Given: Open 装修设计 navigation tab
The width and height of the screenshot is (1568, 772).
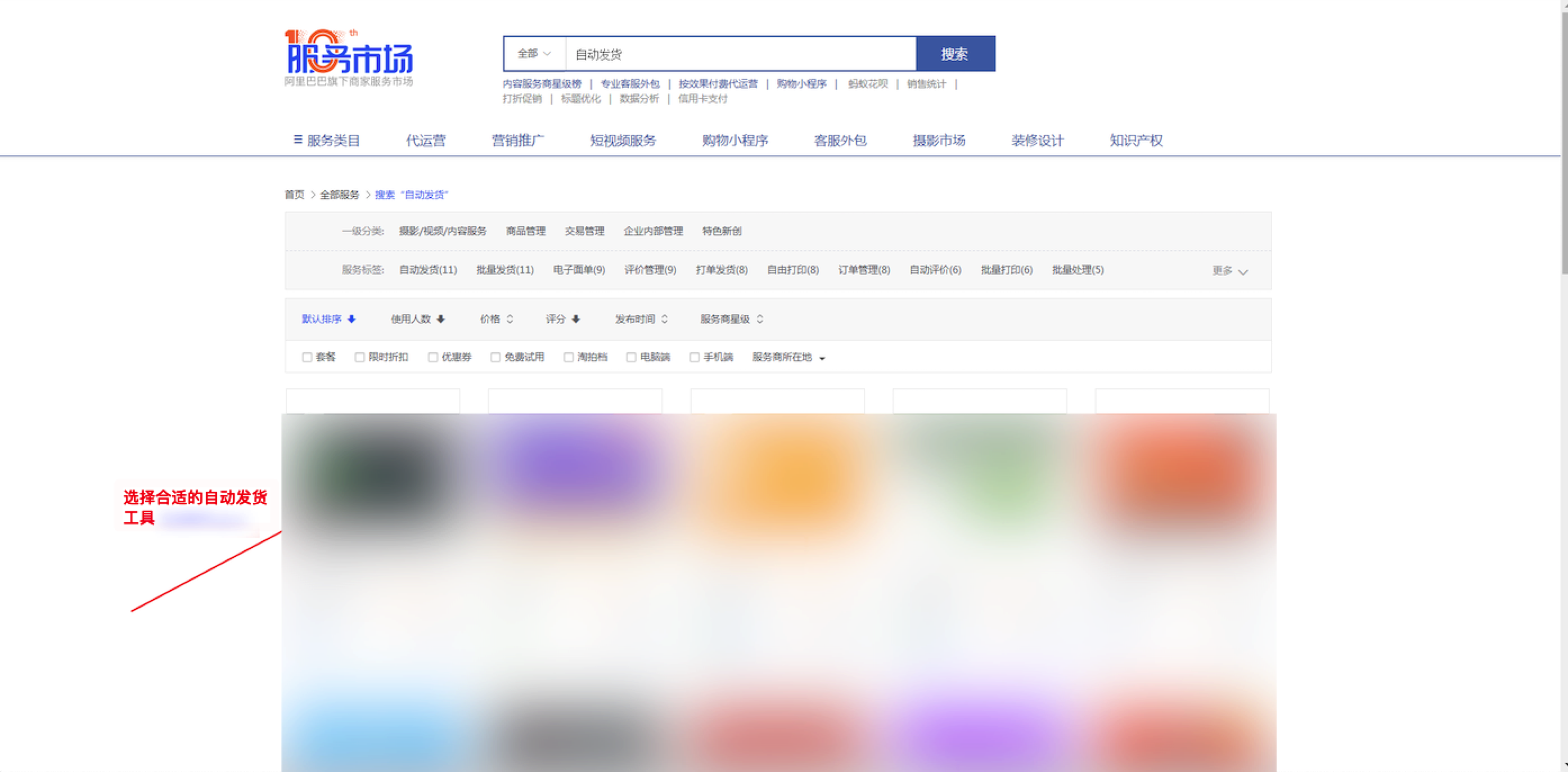Looking at the screenshot, I should (1037, 141).
